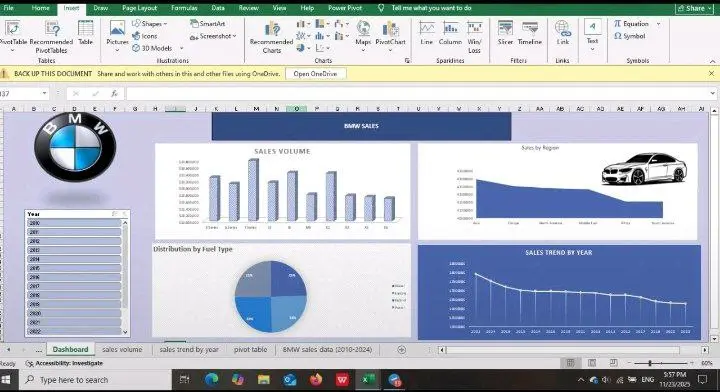The height and width of the screenshot is (392, 720).
Task: Insert a column or bar chart
Action: click(303, 23)
